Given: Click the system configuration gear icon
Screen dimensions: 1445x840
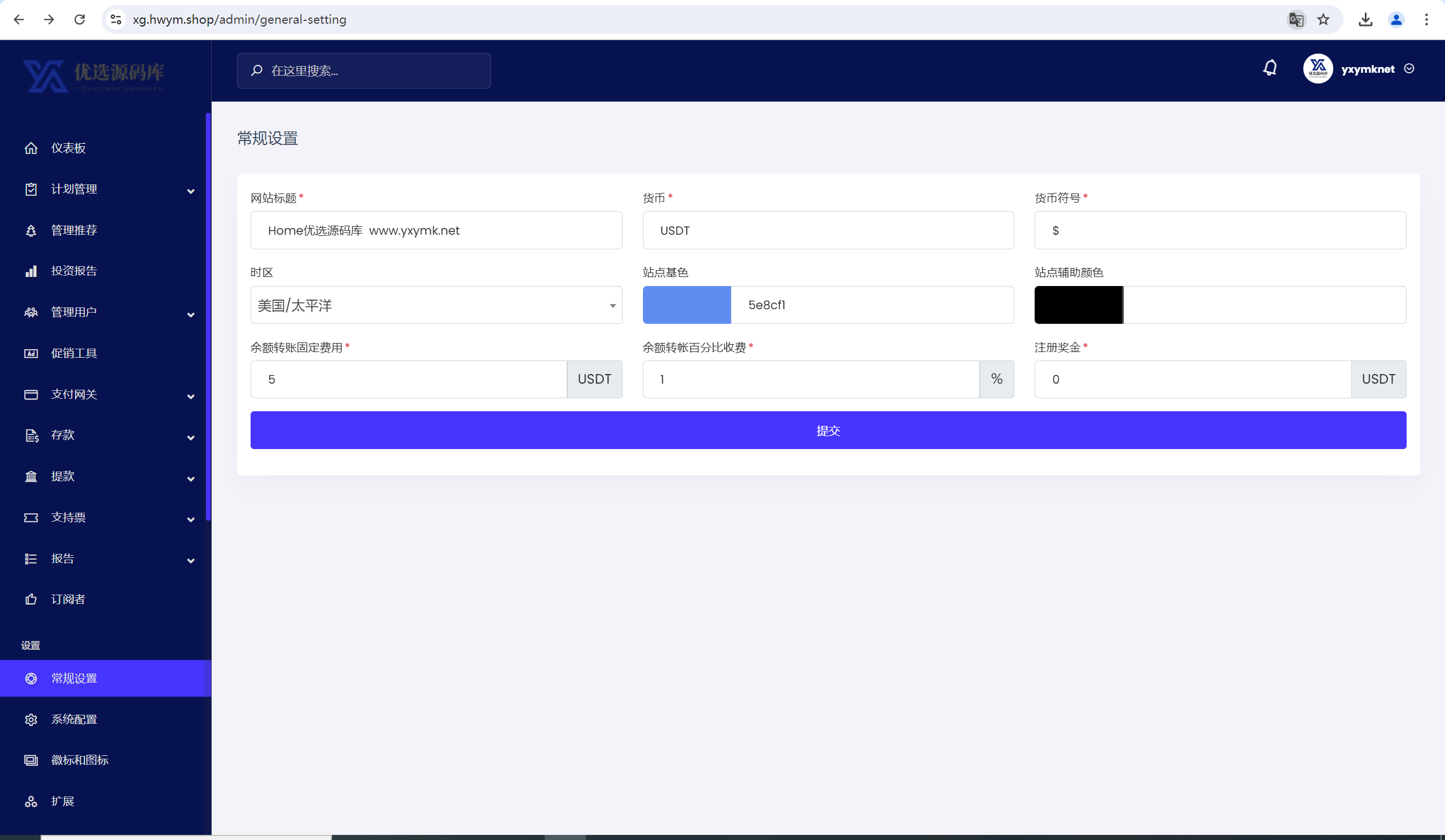Looking at the screenshot, I should tap(31, 720).
